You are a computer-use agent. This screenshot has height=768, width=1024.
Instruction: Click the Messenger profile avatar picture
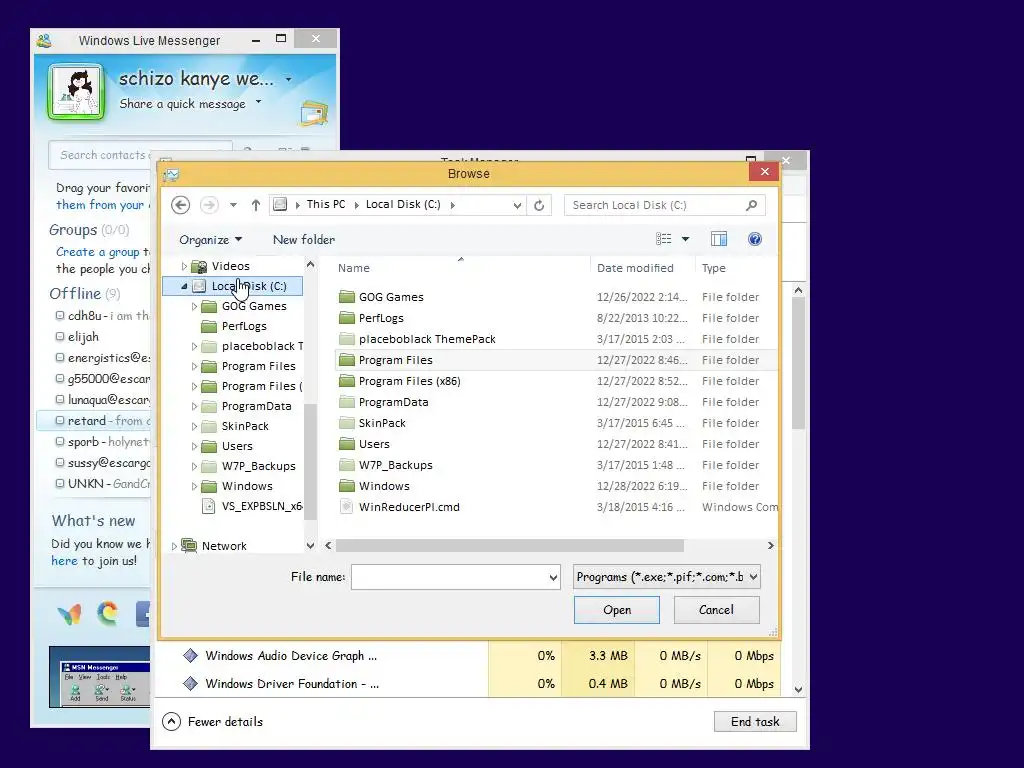[76, 91]
